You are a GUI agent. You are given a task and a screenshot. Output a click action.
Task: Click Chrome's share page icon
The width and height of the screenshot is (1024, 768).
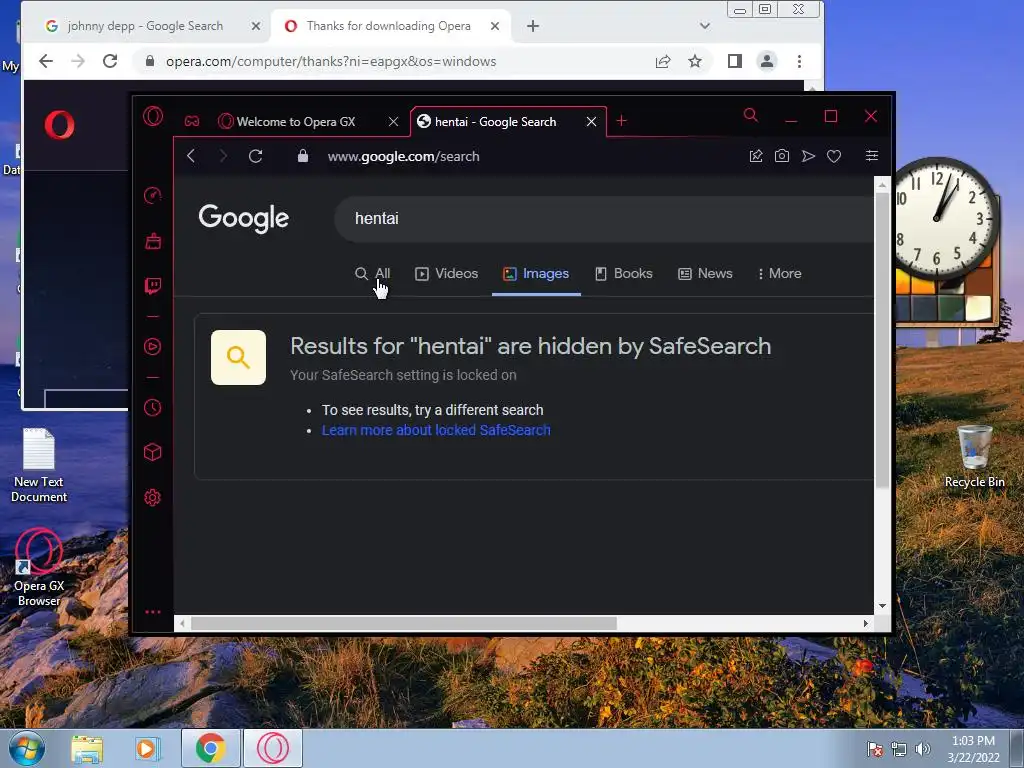pos(663,61)
